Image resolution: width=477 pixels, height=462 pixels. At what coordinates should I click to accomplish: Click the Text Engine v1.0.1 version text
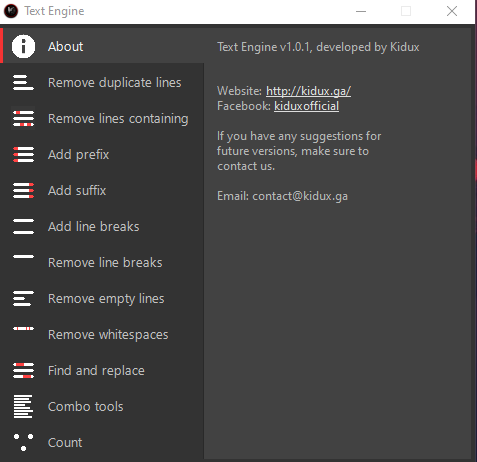click(318, 47)
